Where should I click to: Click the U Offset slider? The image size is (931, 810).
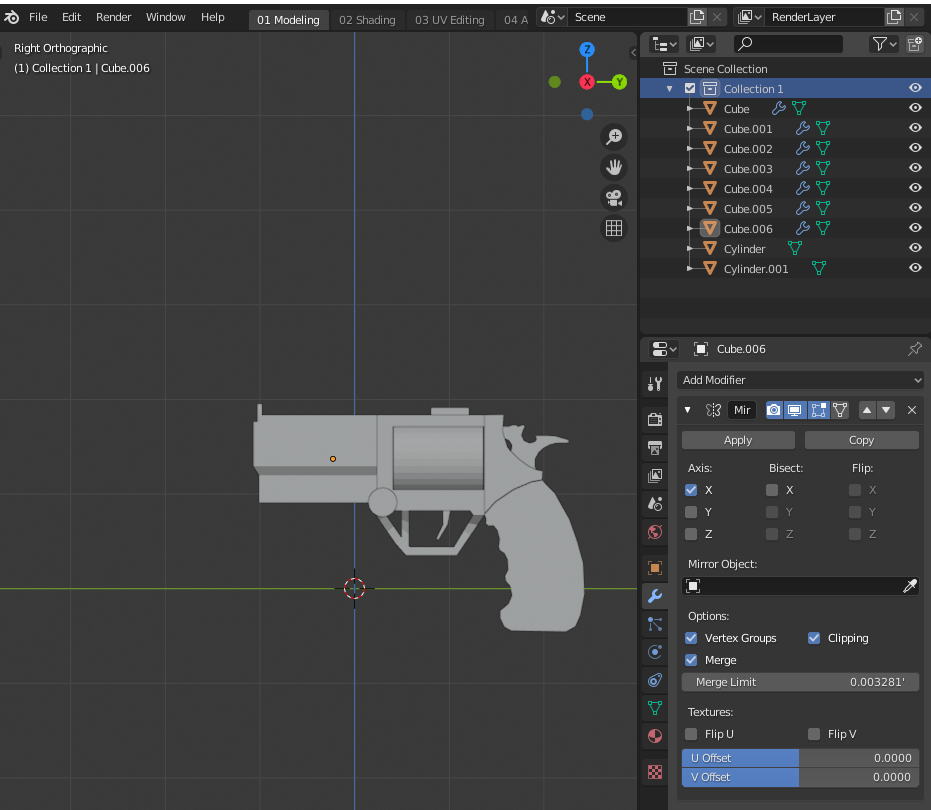[800, 758]
